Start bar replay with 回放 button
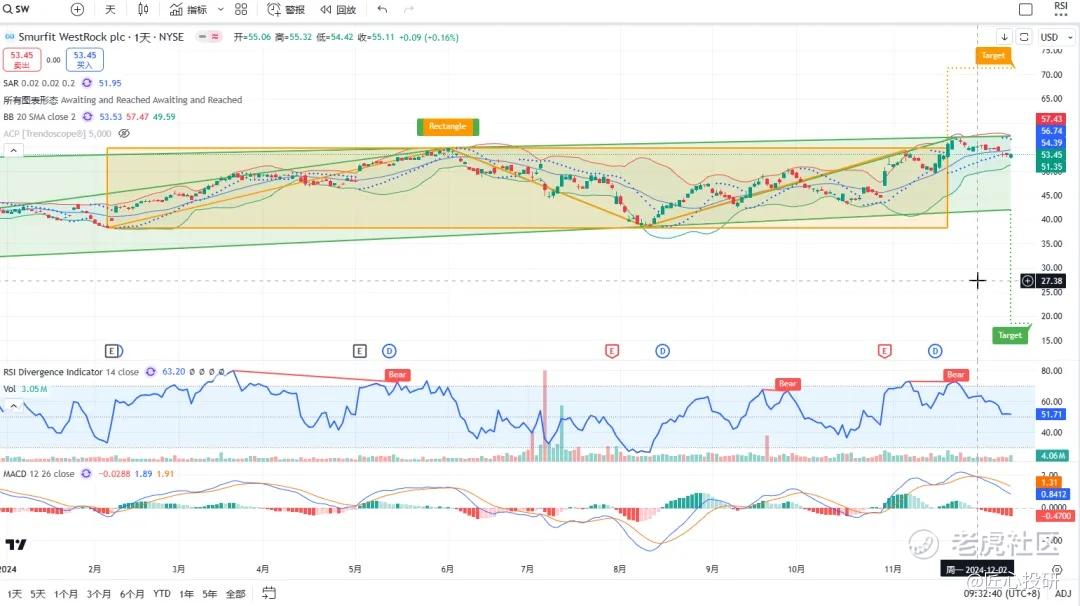Viewport: 1080px width, 606px height. [x=338, y=10]
